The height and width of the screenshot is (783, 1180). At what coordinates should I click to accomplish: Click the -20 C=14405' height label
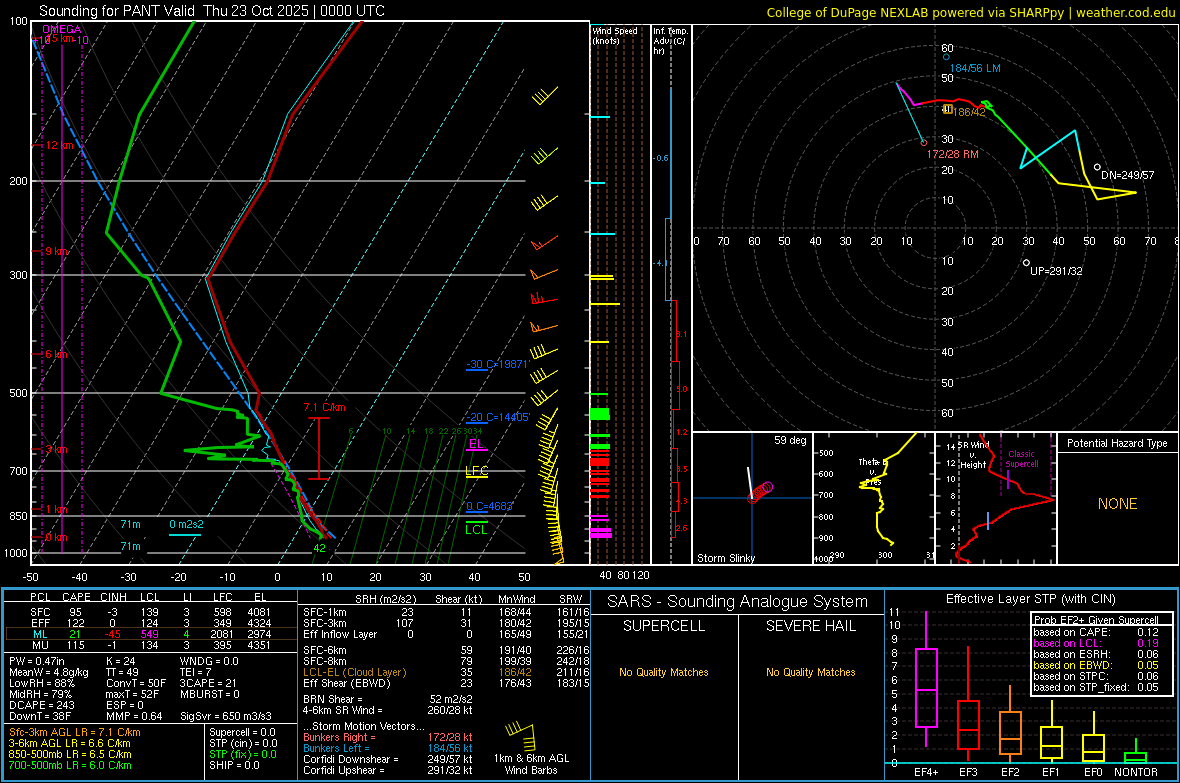497,417
